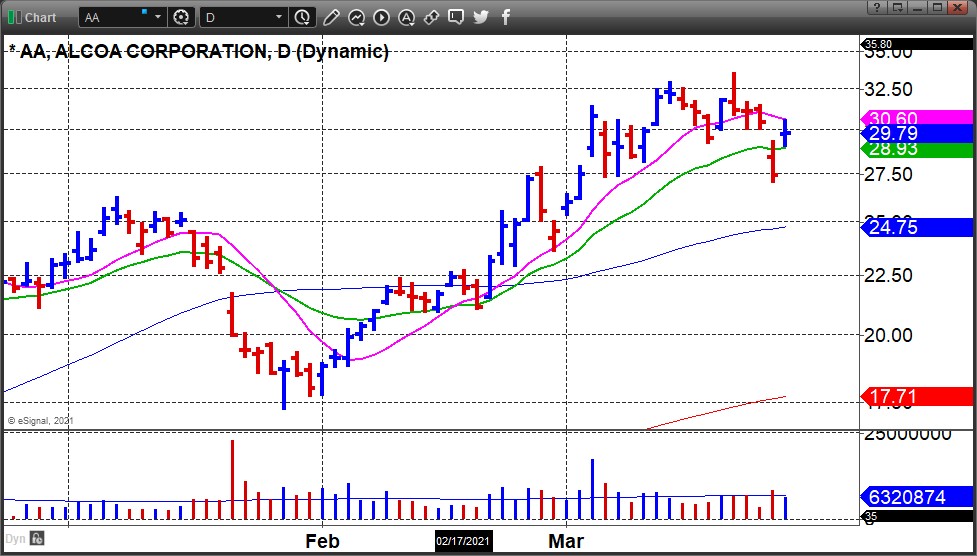Viewport: 977px width, 556px height.
Task: Minimize the chart window
Action: 917,7
